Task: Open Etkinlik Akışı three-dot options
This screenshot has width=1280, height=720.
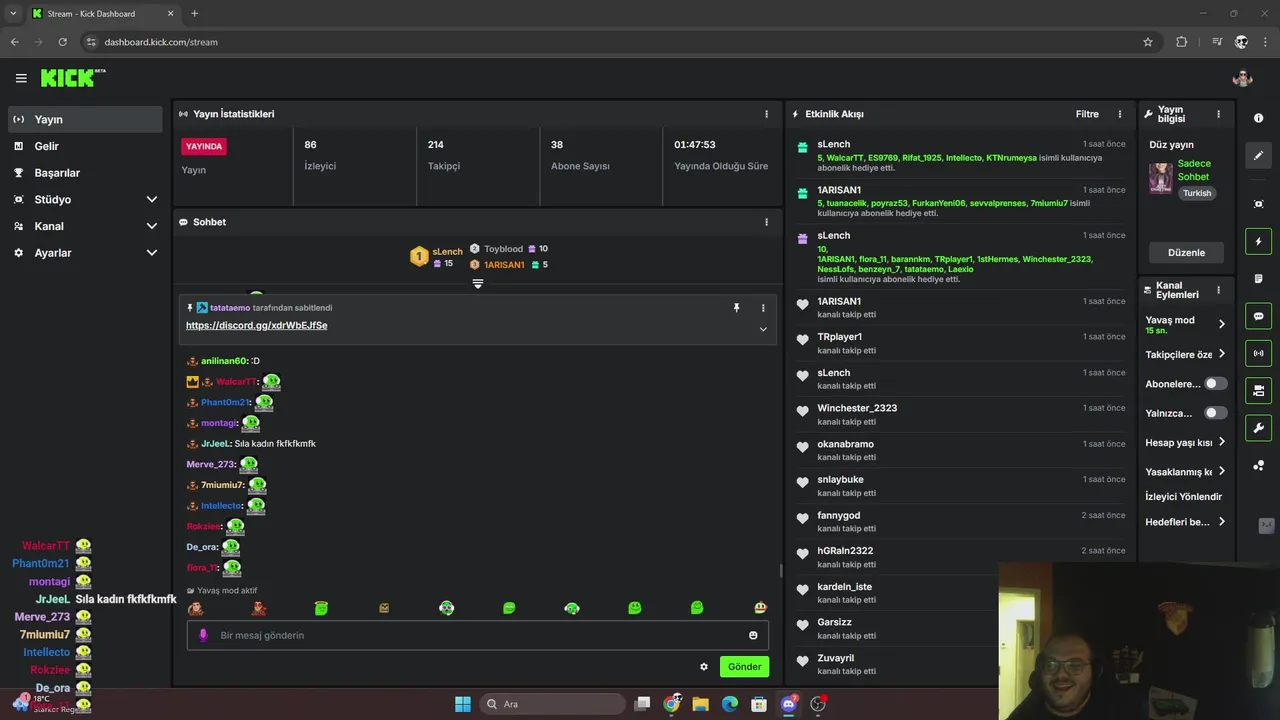Action: 1120,114
